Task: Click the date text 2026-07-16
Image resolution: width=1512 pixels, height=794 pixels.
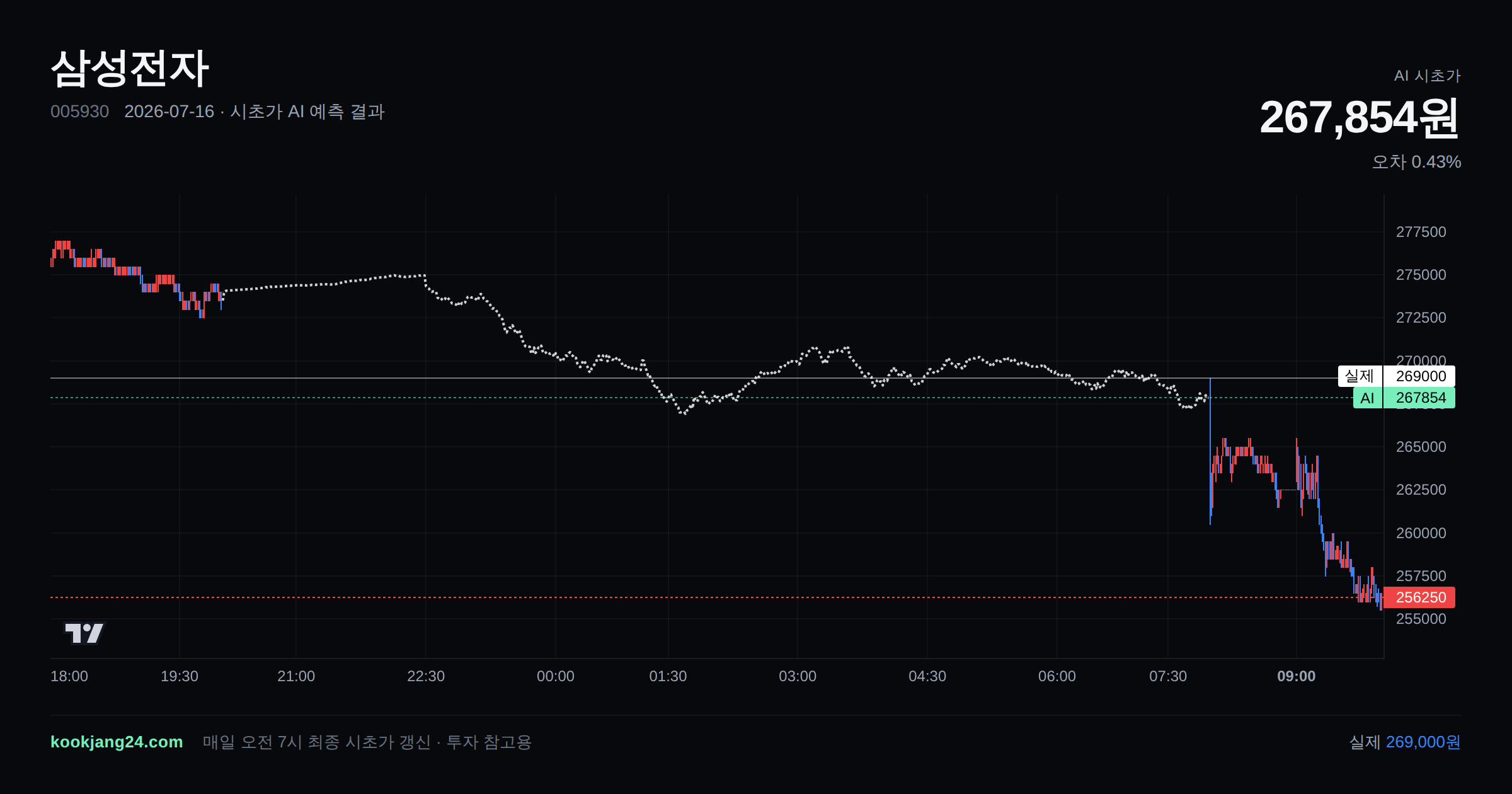Action: tap(169, 112)
